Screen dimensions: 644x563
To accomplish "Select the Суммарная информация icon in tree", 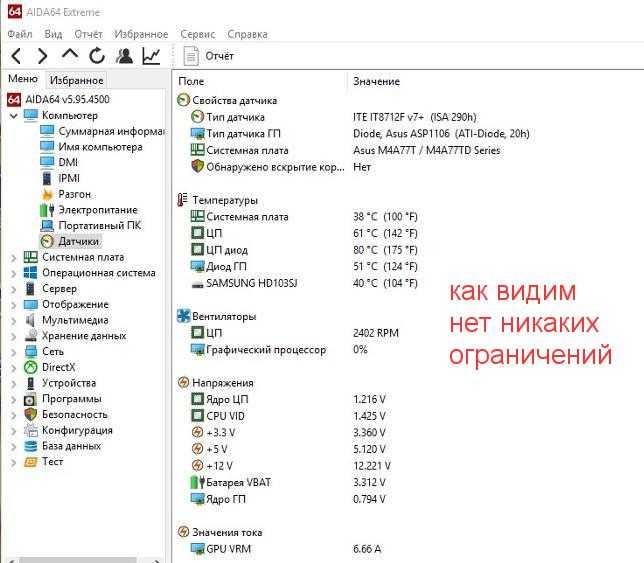I will pyautogui.click(x=47, y=131).
